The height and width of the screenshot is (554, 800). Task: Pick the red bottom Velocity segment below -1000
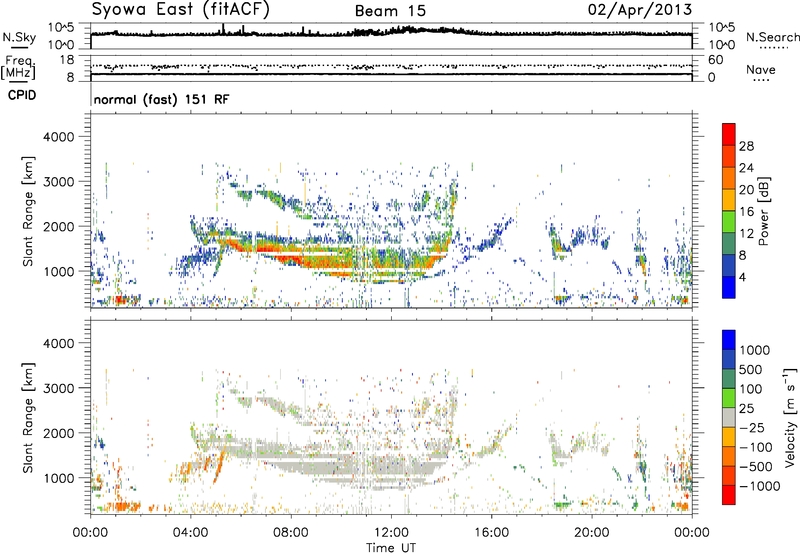click(729, 495)
